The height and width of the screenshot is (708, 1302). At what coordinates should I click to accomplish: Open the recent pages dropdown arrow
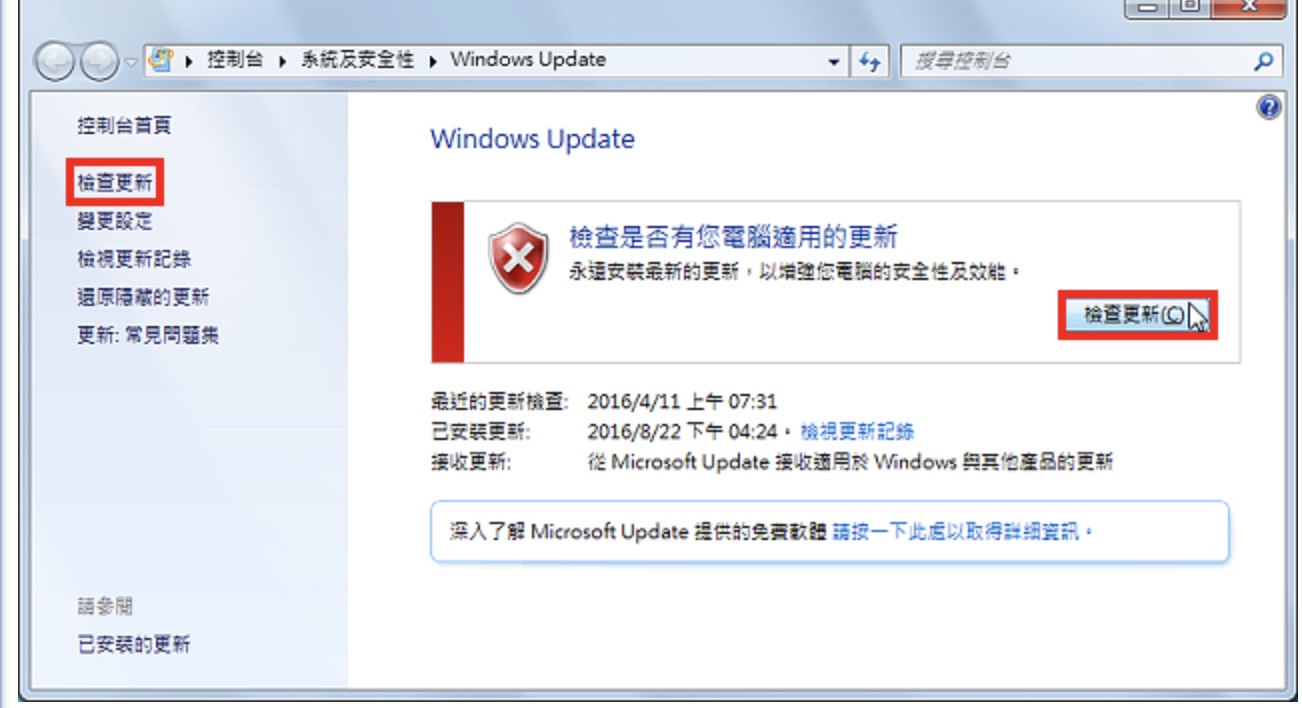tap(131, 63)
